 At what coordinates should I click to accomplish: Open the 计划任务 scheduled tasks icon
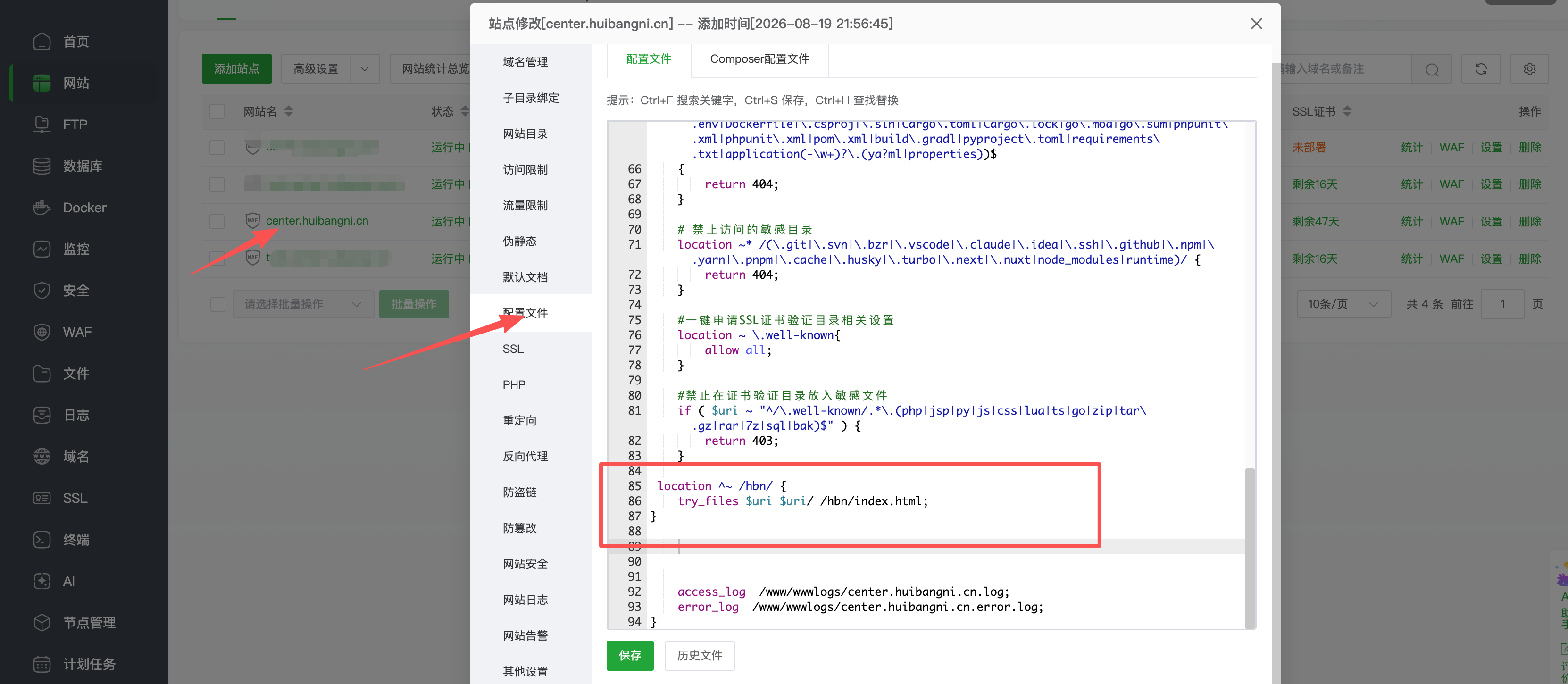pos(42,664)
